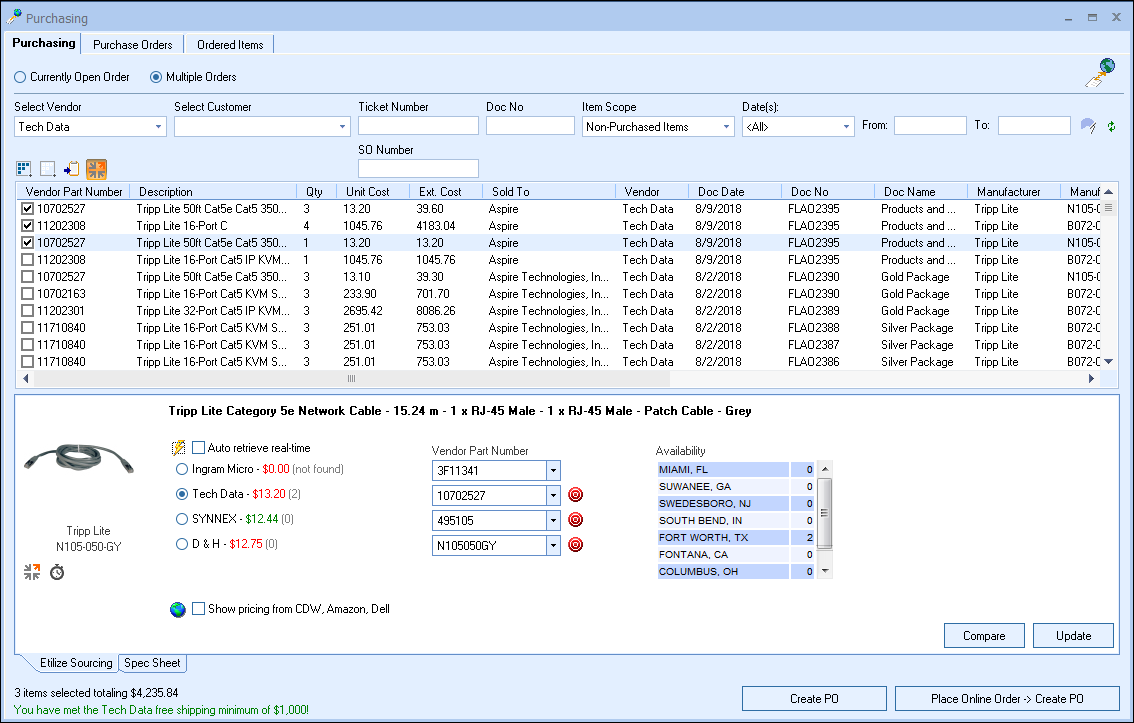Click the Ticket Number input field
The image size is (1134, 723).
[418, 126]
